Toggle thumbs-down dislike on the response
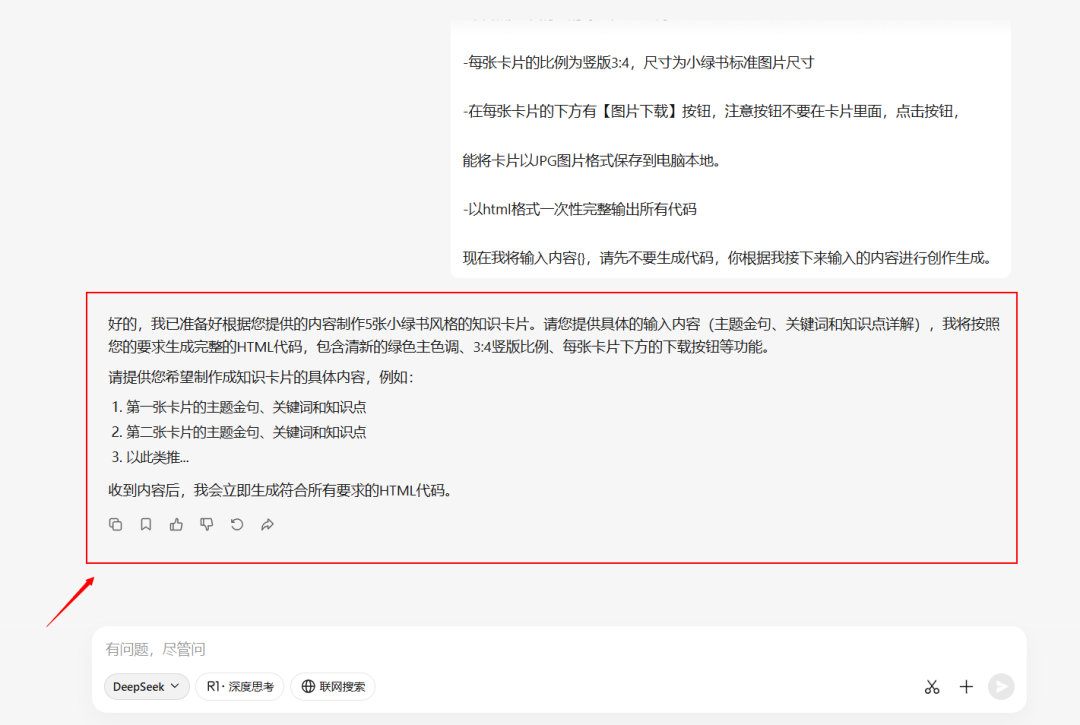The image size is (1080, 725). click(206, 524)
